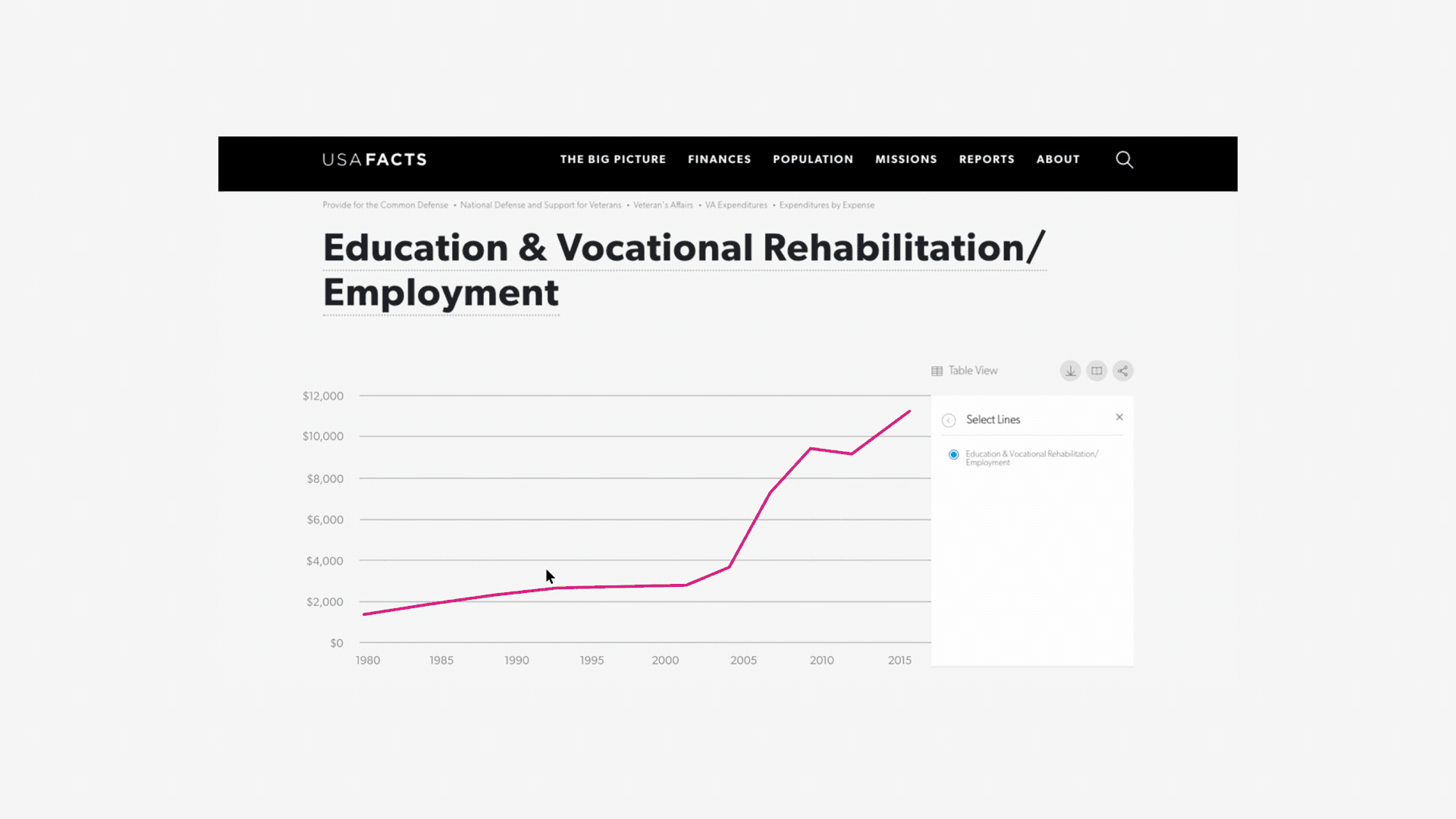The width and height of the screenshot is (1456, 819).
Task: Open the Finances menu
Action: tap(719, 159)
